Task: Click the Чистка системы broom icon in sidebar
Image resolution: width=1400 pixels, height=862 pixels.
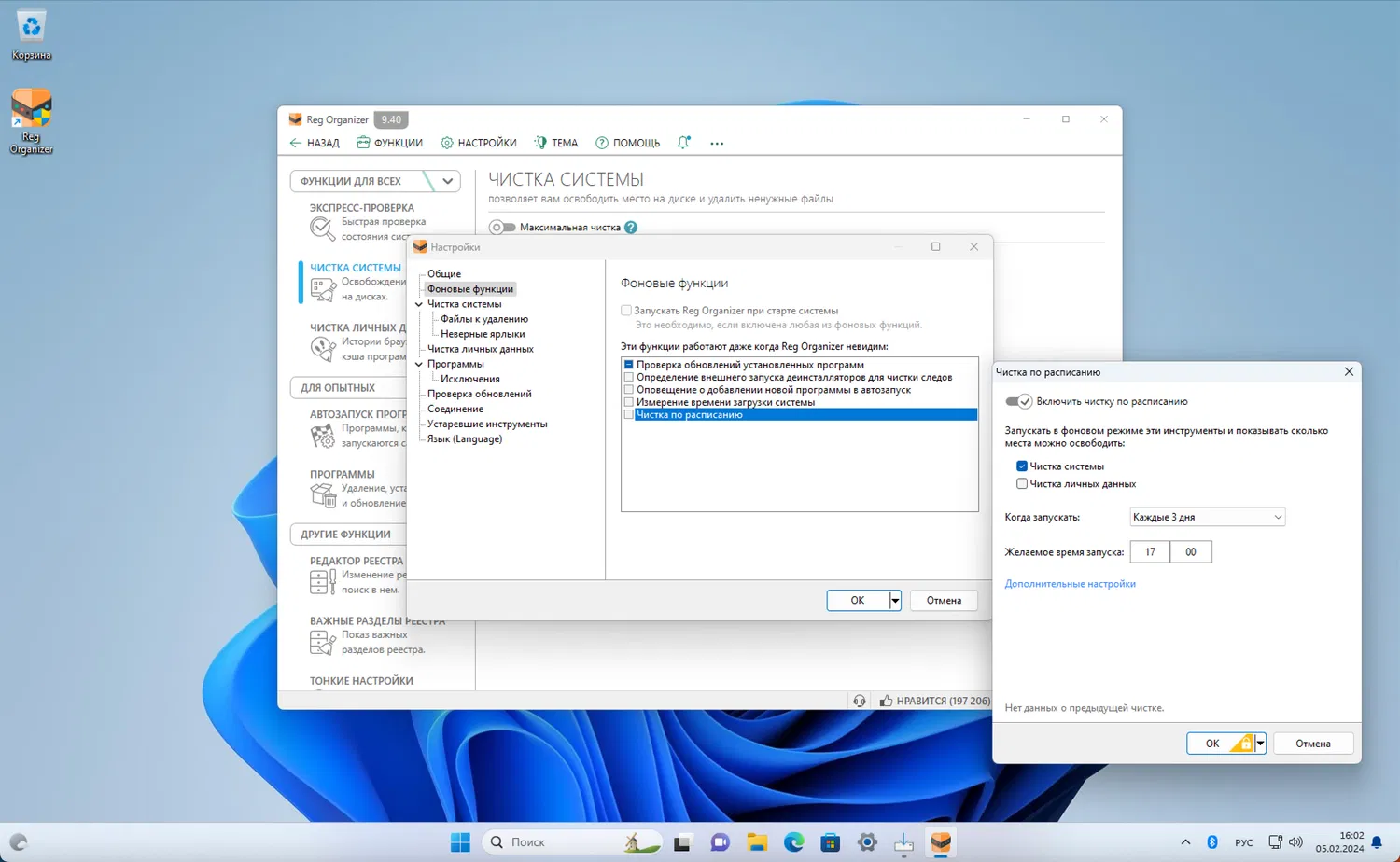Action: pyautogui.click(x=322, y=289)
